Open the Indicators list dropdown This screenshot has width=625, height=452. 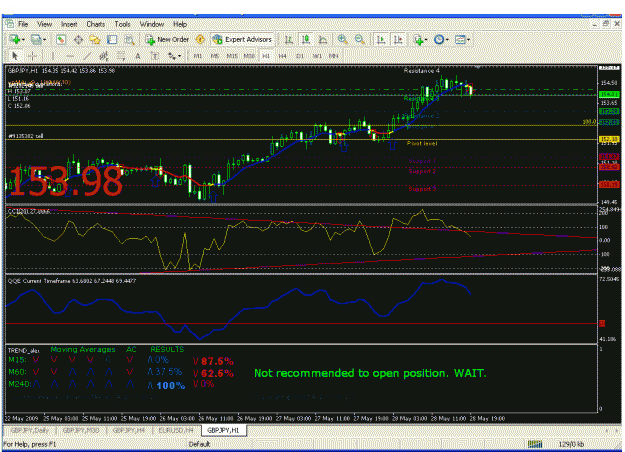(x=420, y=39)
